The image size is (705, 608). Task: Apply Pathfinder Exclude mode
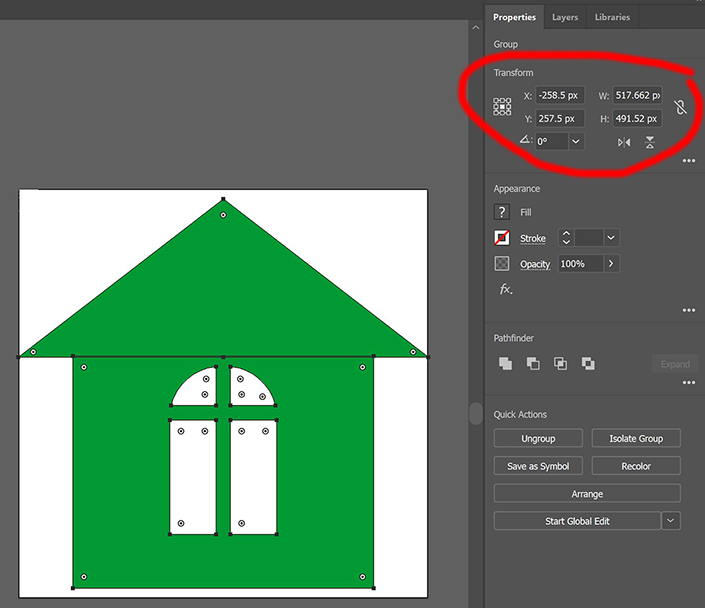588,364
